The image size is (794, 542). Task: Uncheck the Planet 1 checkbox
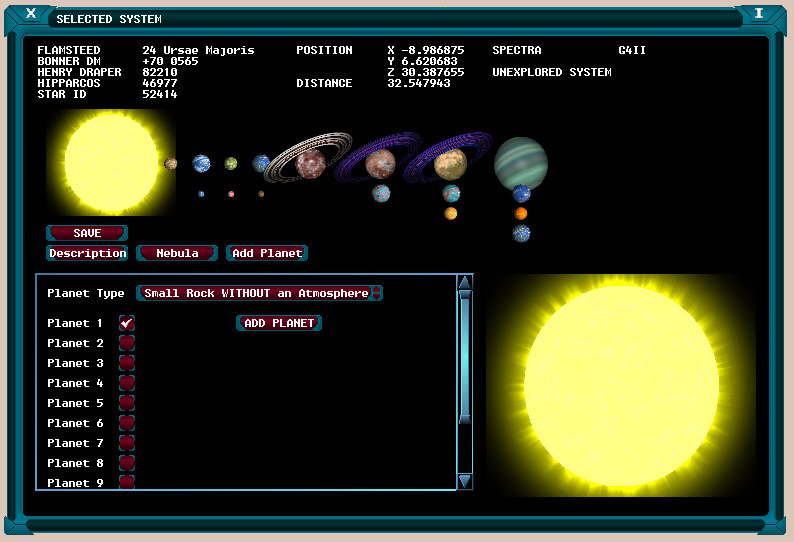127,323
